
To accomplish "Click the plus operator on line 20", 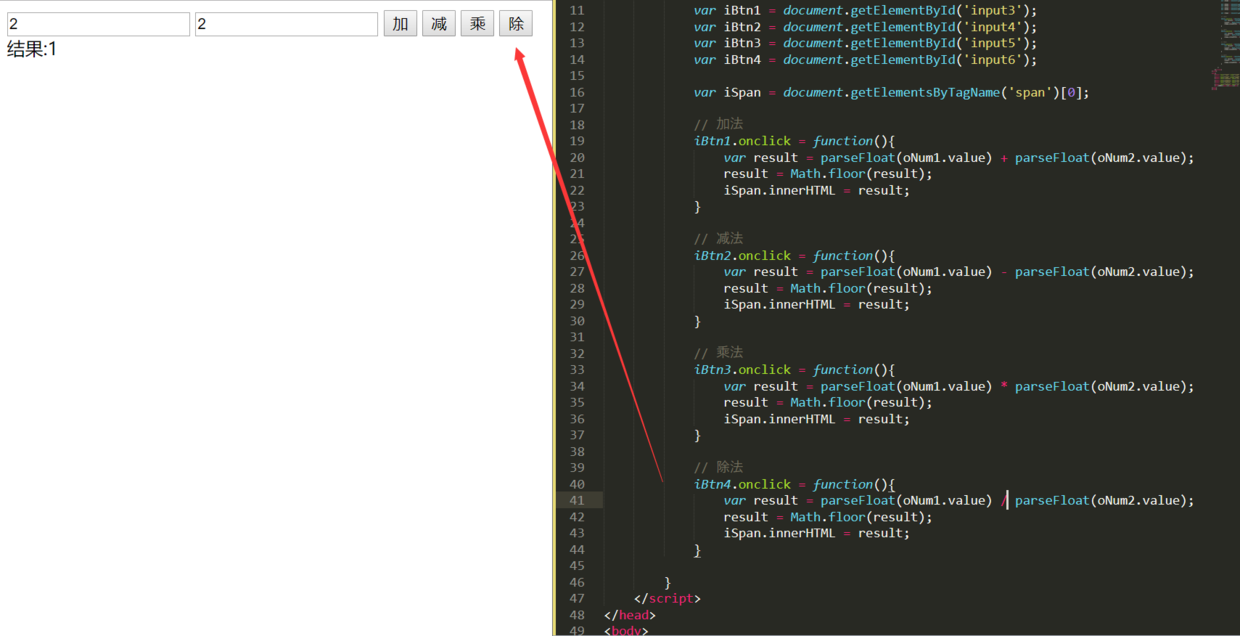I will point(1004,157).
